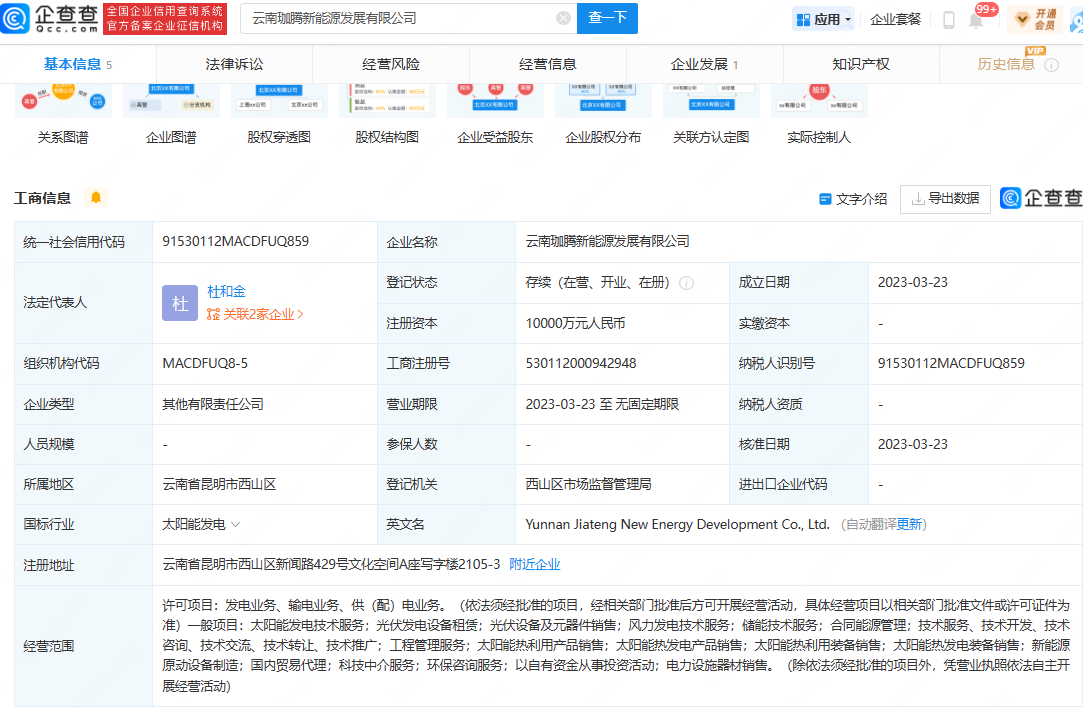
Task: Click the Qcc logo in header
Action: (50, 18)
